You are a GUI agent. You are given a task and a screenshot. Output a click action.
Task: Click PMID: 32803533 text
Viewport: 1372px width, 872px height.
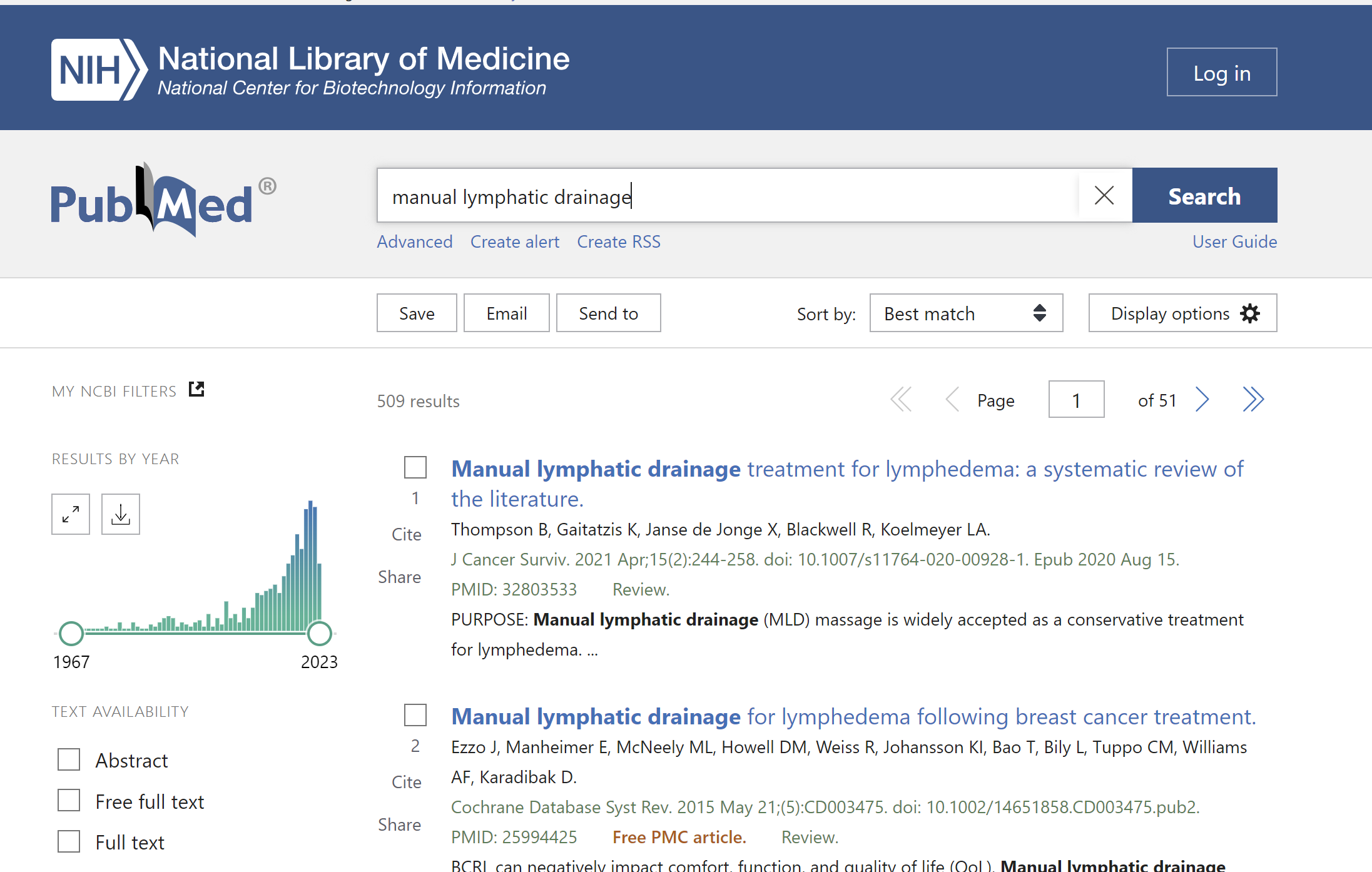[514, 589]
